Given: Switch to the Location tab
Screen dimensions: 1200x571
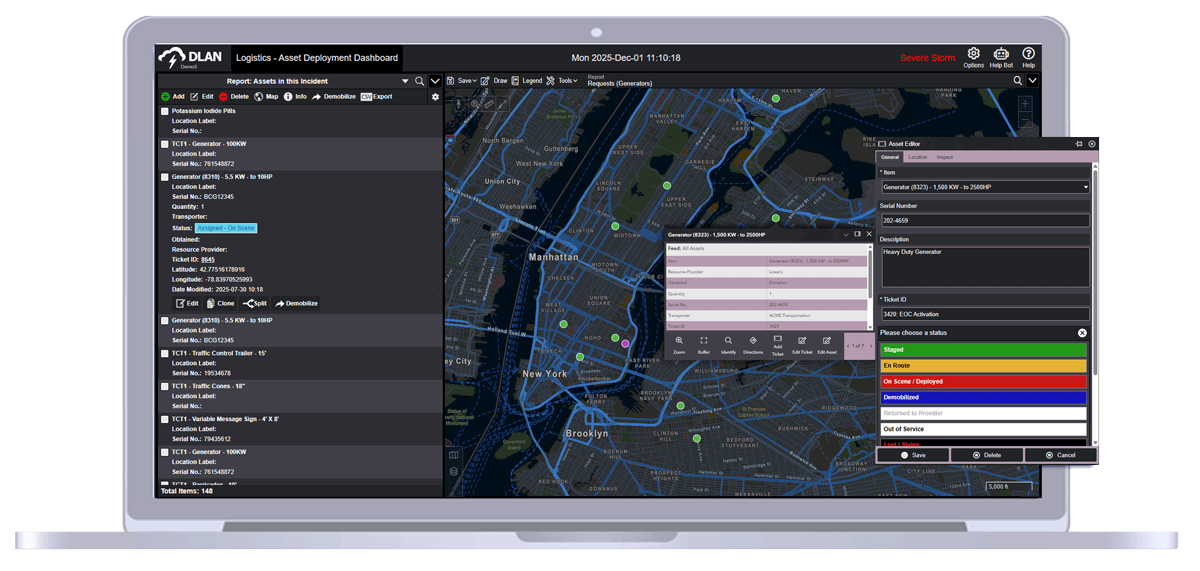Looking at the screenshot, I should [x=916, y=157].
